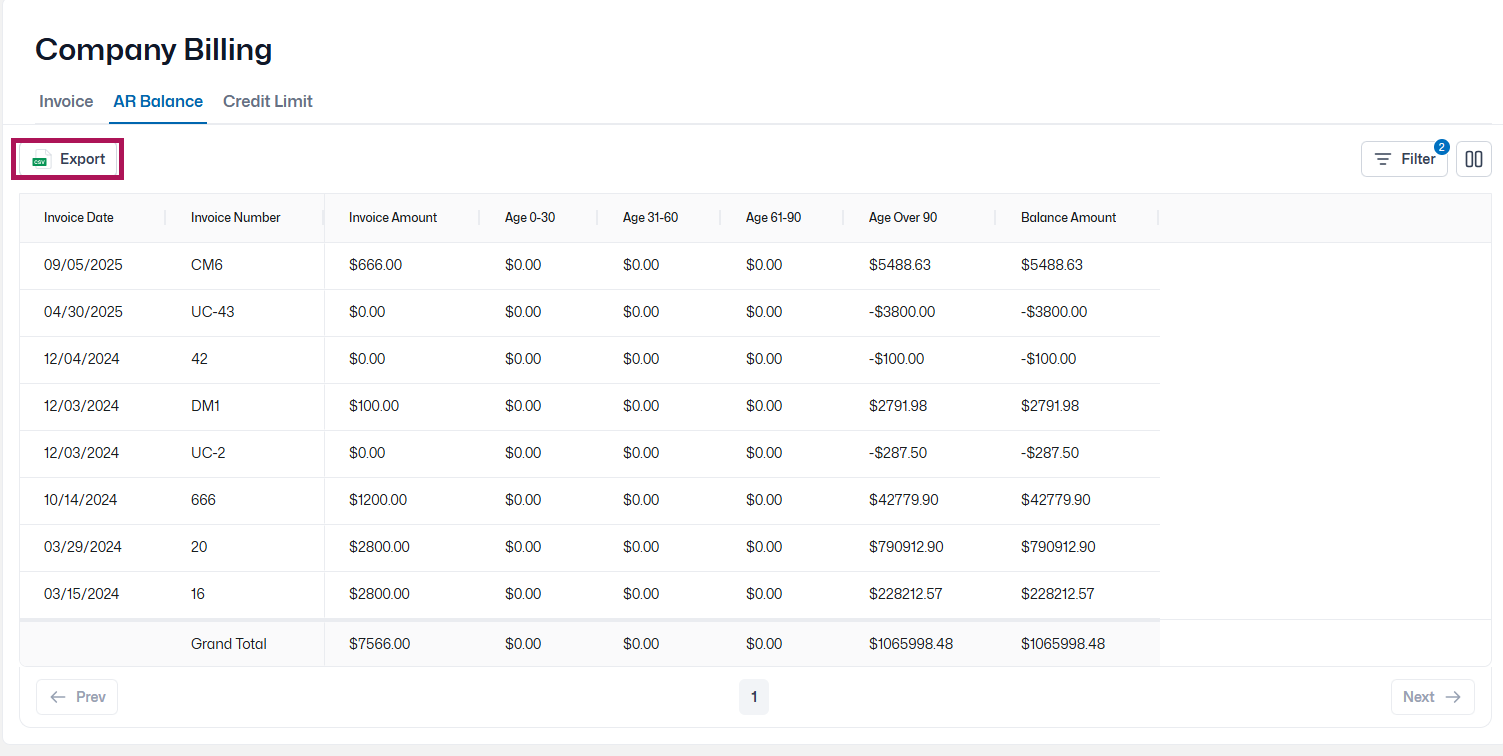Sort by Invoice Number column header
The height and width of the screenshot is (756, 1503).
(236, 217)
